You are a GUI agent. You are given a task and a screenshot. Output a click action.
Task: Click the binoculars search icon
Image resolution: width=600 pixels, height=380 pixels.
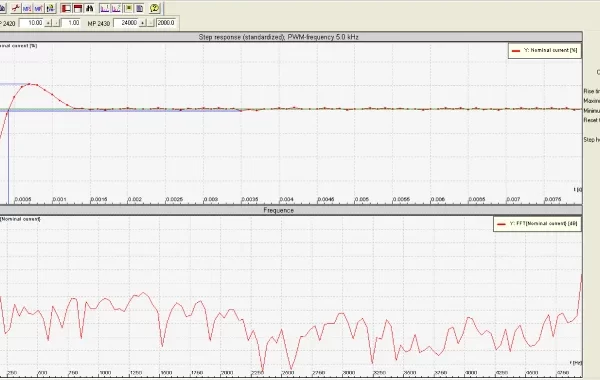click(x=90, y=8)
